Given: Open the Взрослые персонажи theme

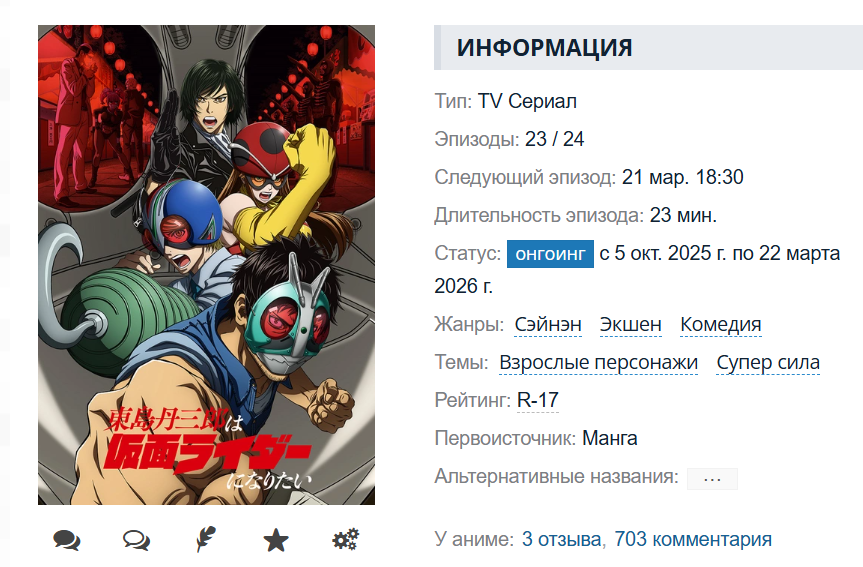Looking at the screenshot, I should [598, 363].
